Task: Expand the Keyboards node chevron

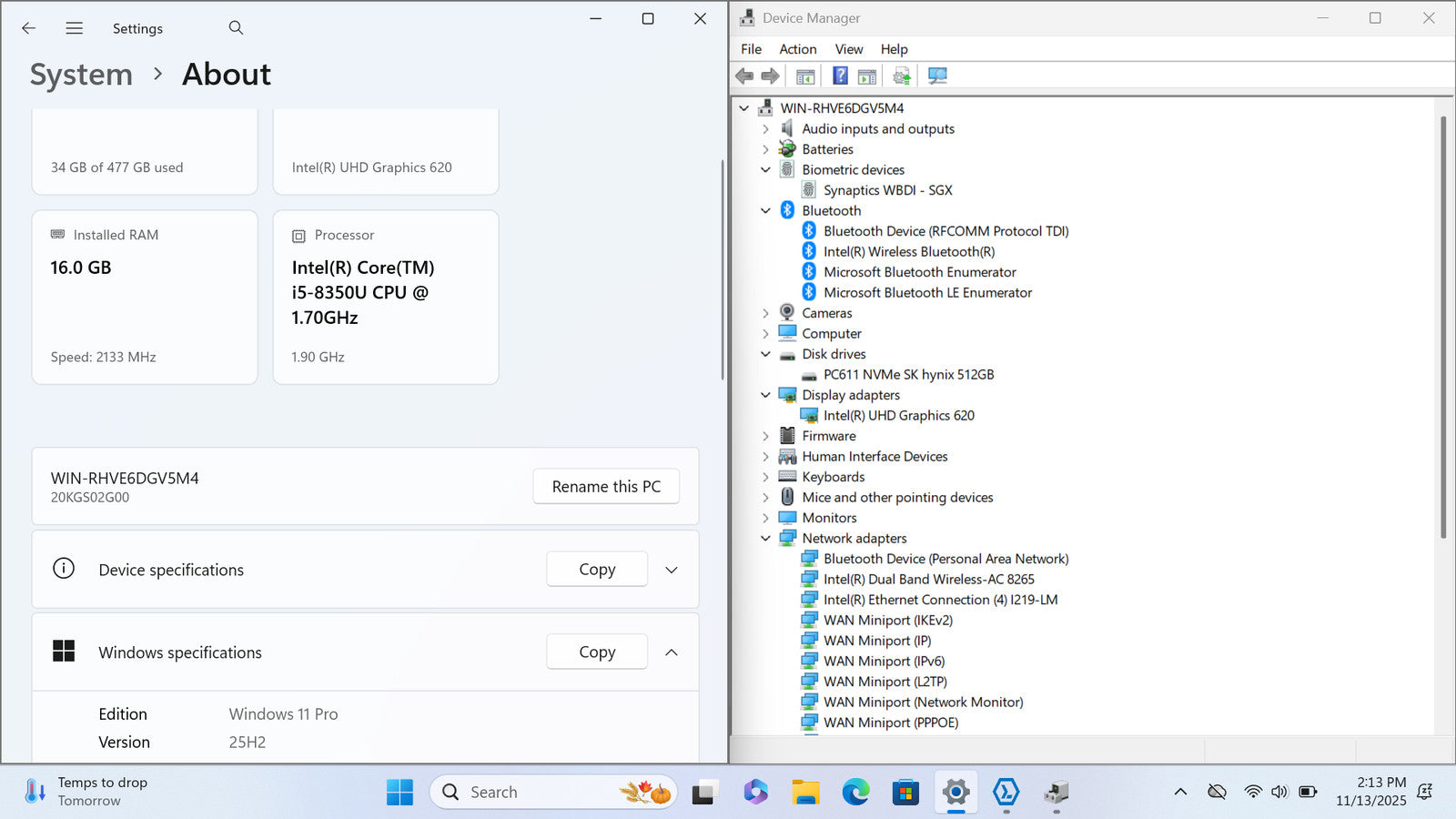Action: [765, 477]
